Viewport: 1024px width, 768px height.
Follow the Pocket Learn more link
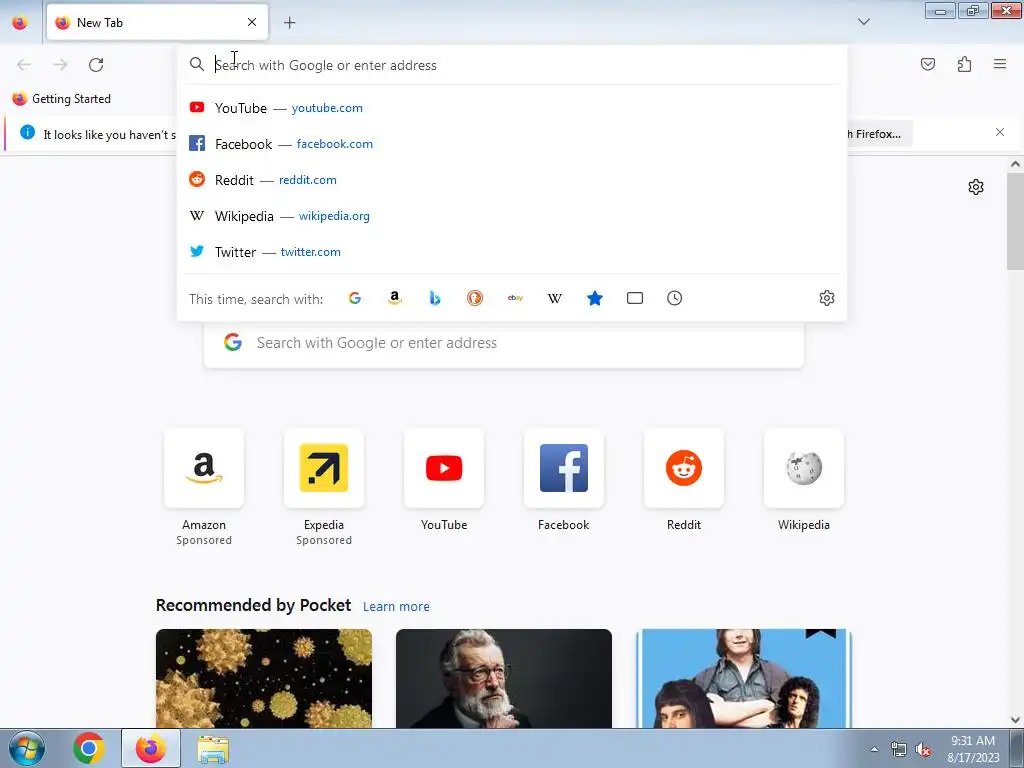(396, 607)
